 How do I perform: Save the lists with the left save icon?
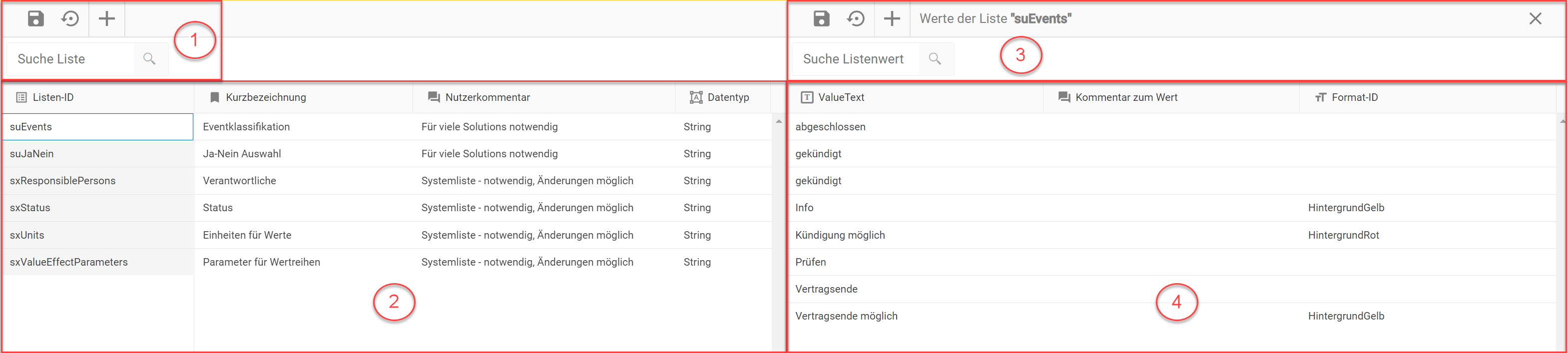pos(36,19)
